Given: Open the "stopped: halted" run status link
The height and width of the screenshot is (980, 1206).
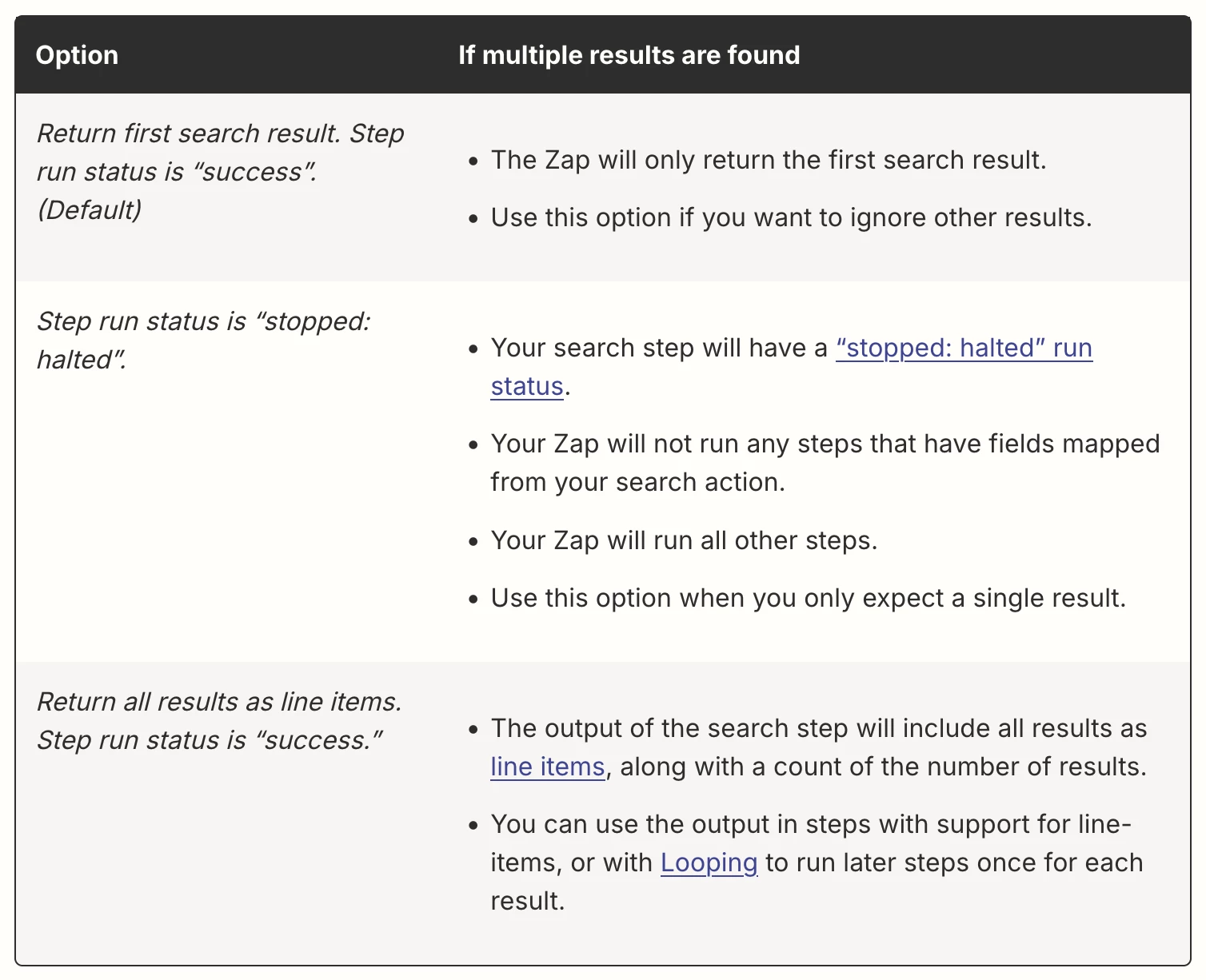Looking at the screenshot, I should pos(964,349).
